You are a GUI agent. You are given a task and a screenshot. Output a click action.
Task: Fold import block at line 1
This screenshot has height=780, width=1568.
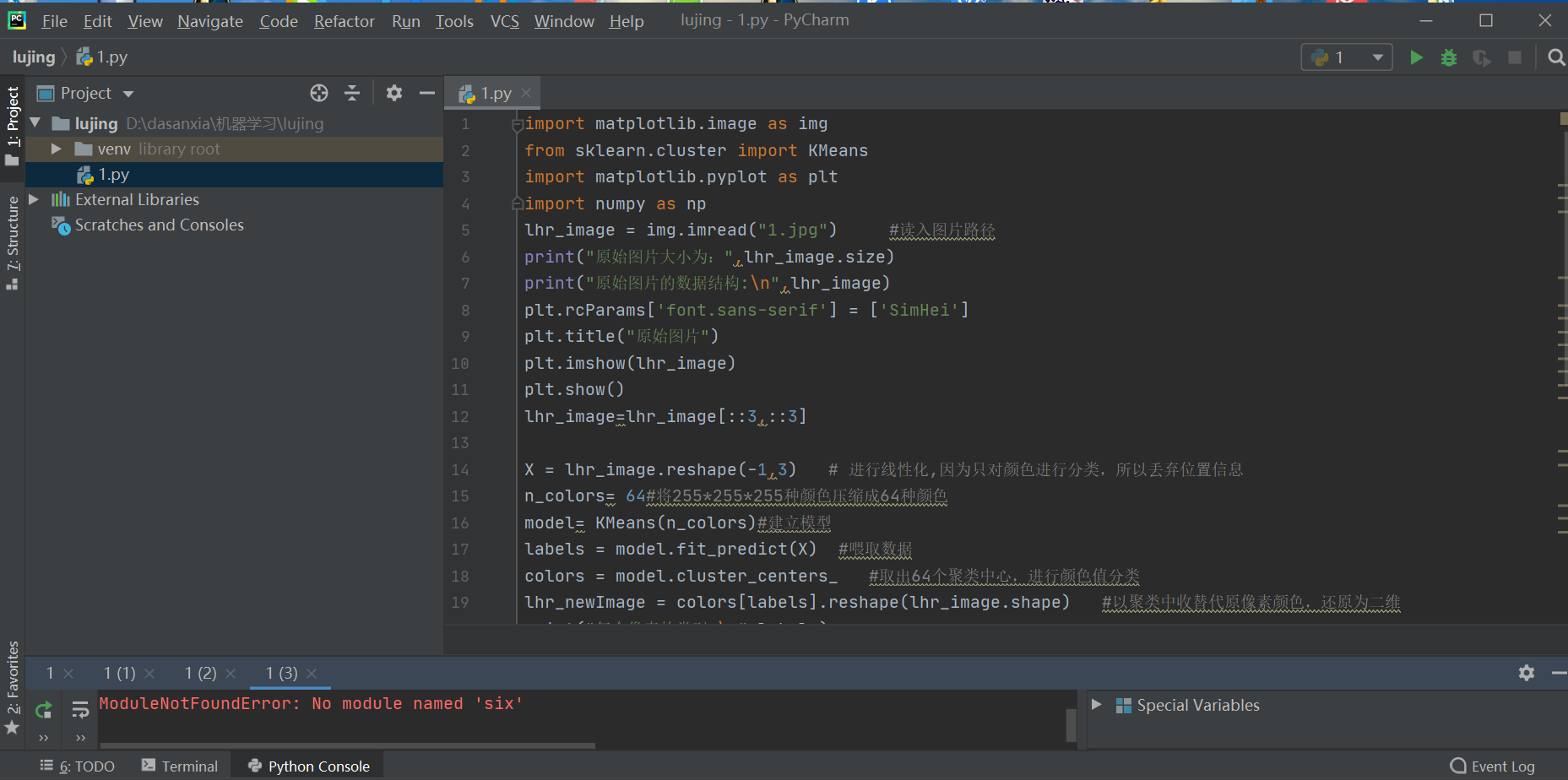click(517, 125)
